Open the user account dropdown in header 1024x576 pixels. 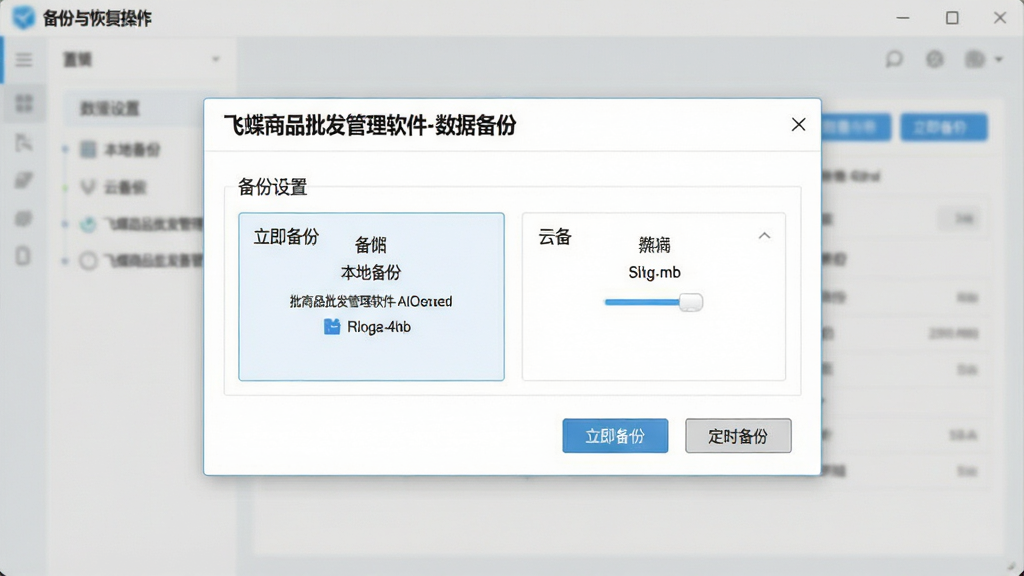[983, 59]
